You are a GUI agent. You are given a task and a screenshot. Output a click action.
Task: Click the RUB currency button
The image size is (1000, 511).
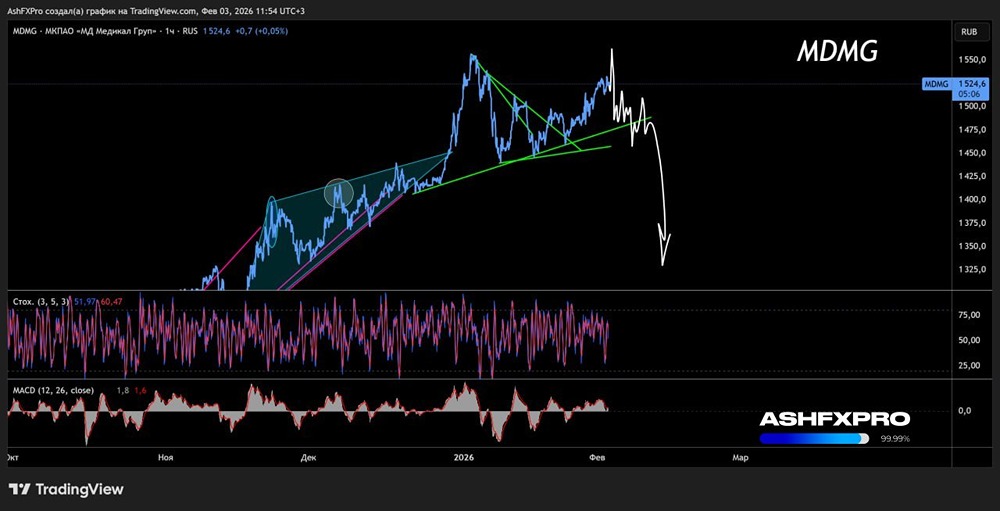point(970,32)
